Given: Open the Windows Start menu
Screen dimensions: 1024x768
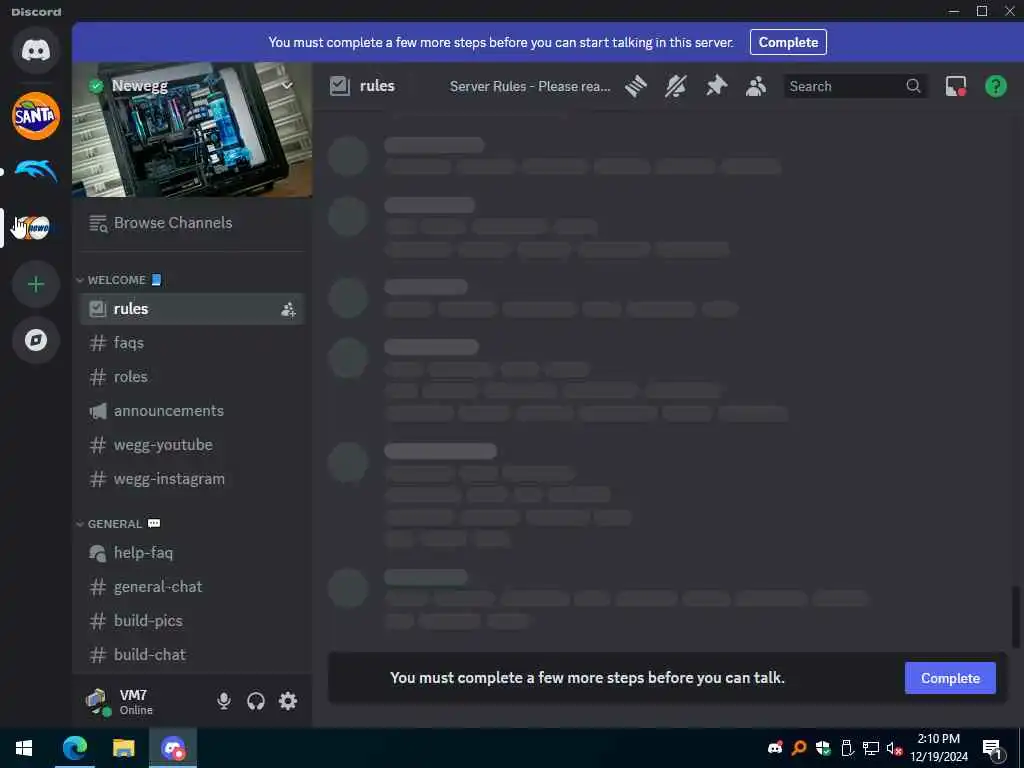Looking at the screenshot, I should [24, 748].
